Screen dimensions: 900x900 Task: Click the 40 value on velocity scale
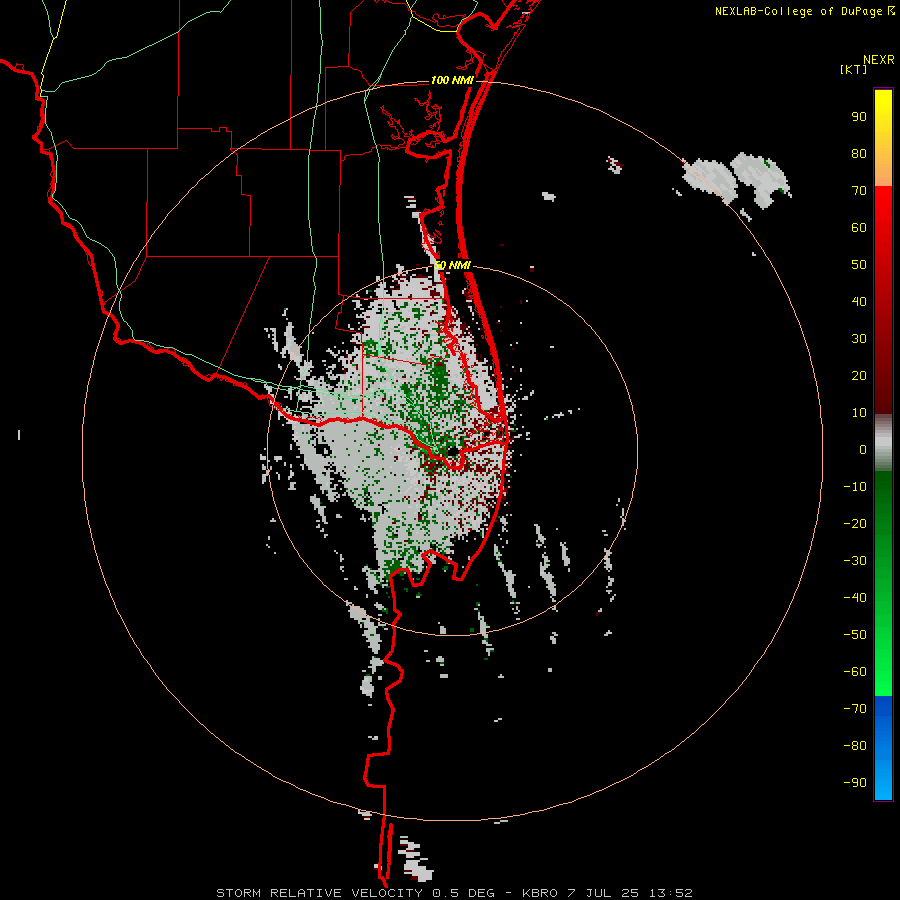859,302
